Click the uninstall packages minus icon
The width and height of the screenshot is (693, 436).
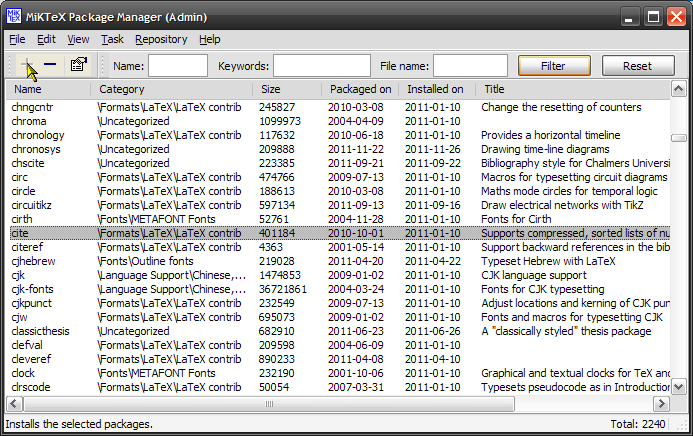point(50,65)
